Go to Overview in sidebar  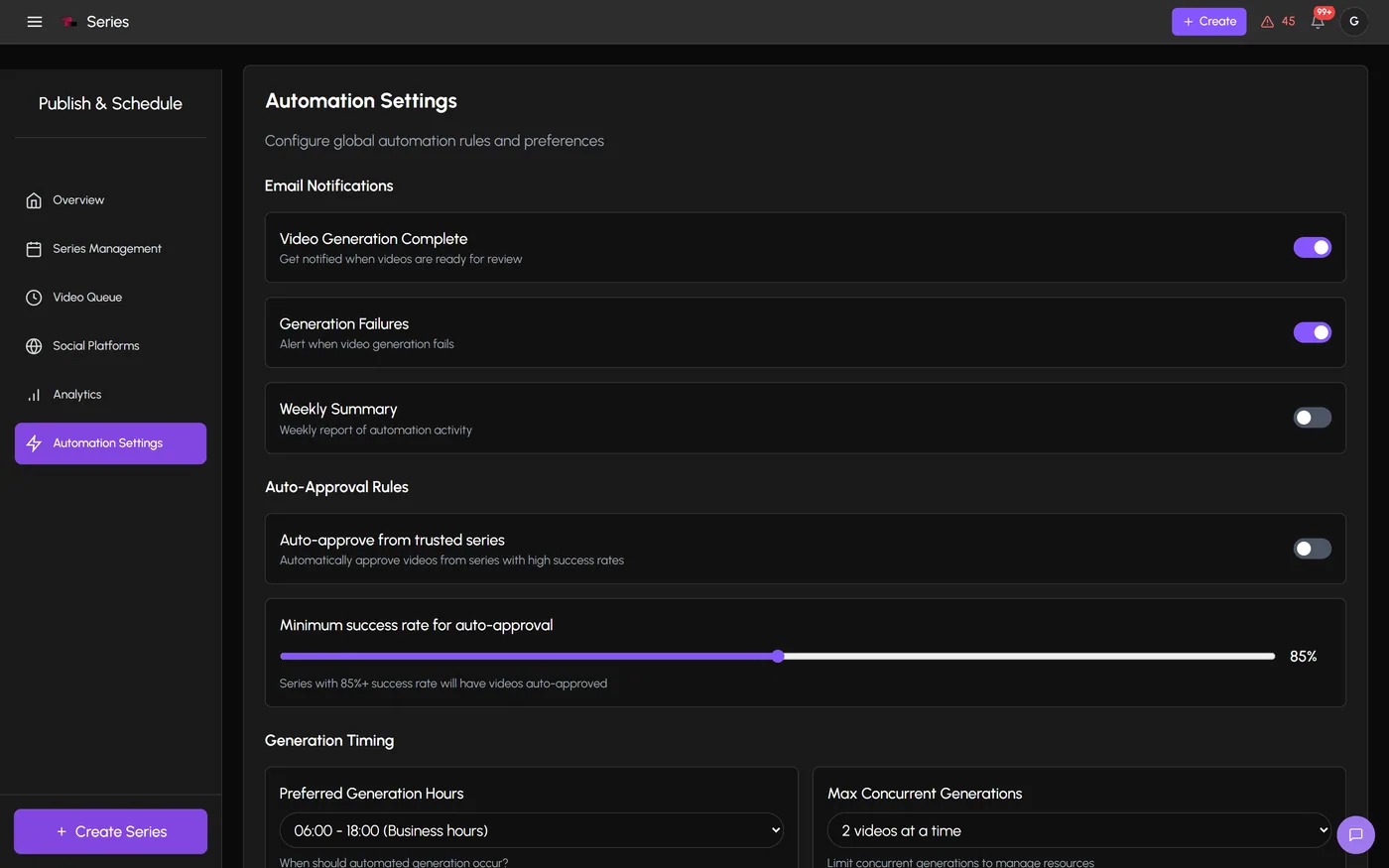pos(110,200)
